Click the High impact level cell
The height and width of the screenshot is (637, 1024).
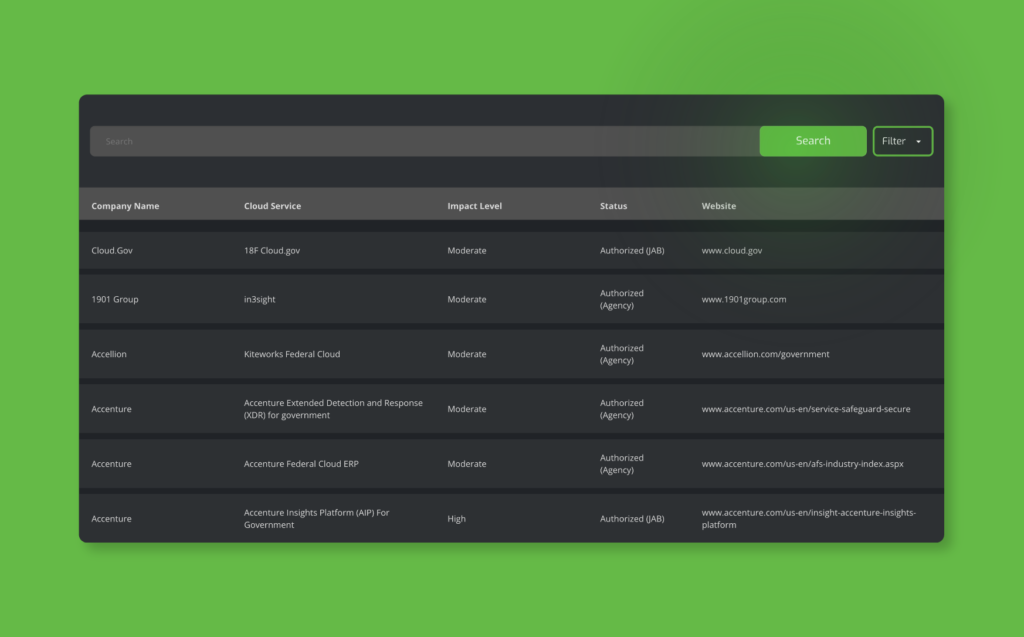(x=456, y=519)
